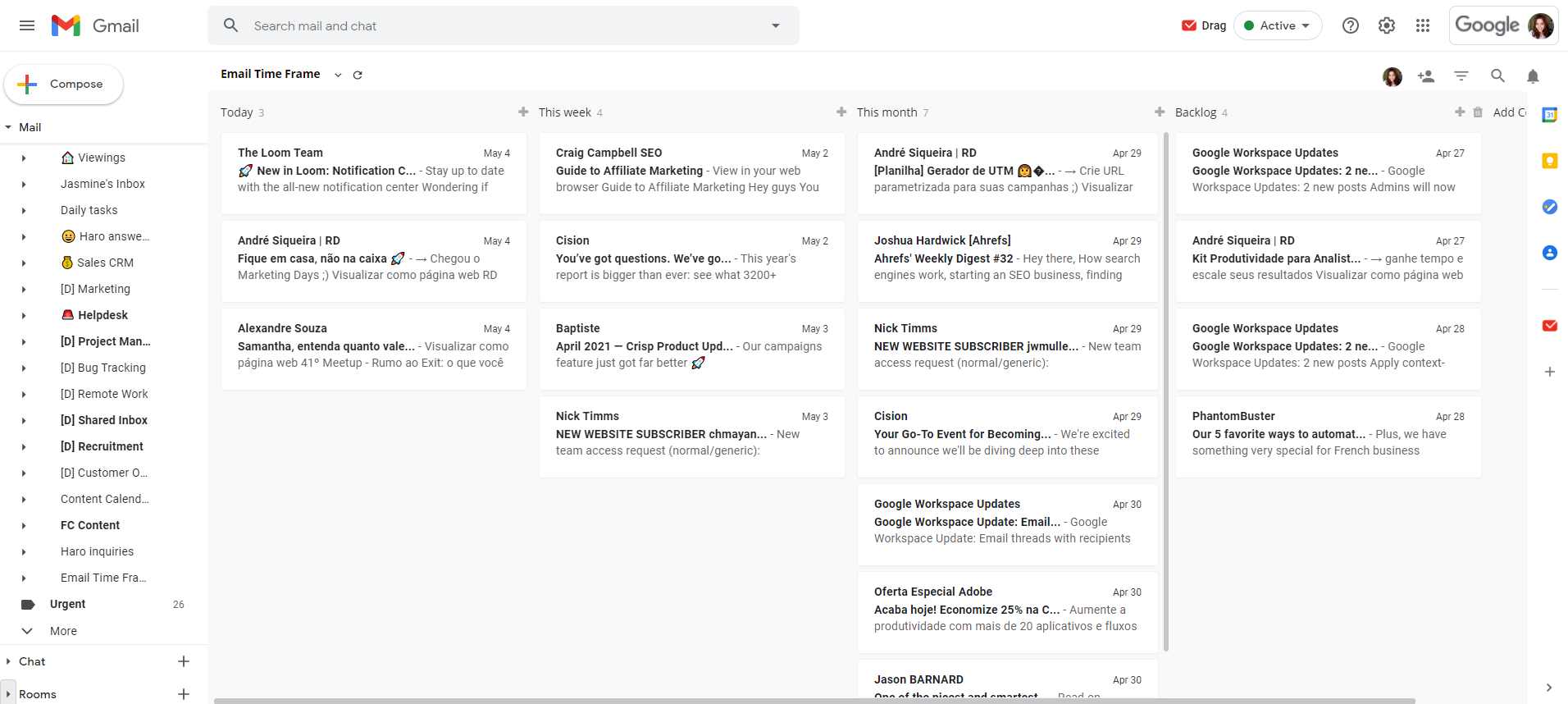The width and height of the screenshot is (1568, 704).
Task: Open the FC Content label
Action: click(89, 525)
